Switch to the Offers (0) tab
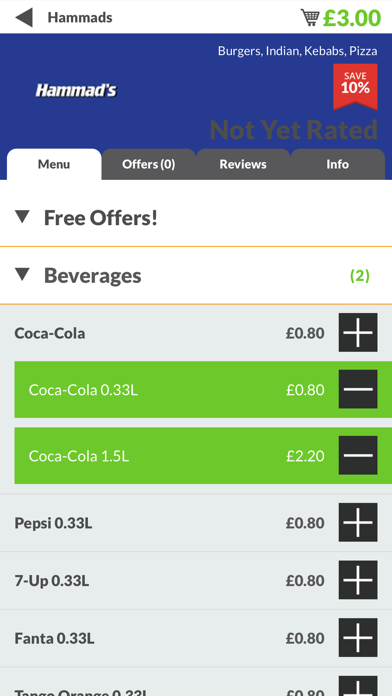 pos(148,164)
